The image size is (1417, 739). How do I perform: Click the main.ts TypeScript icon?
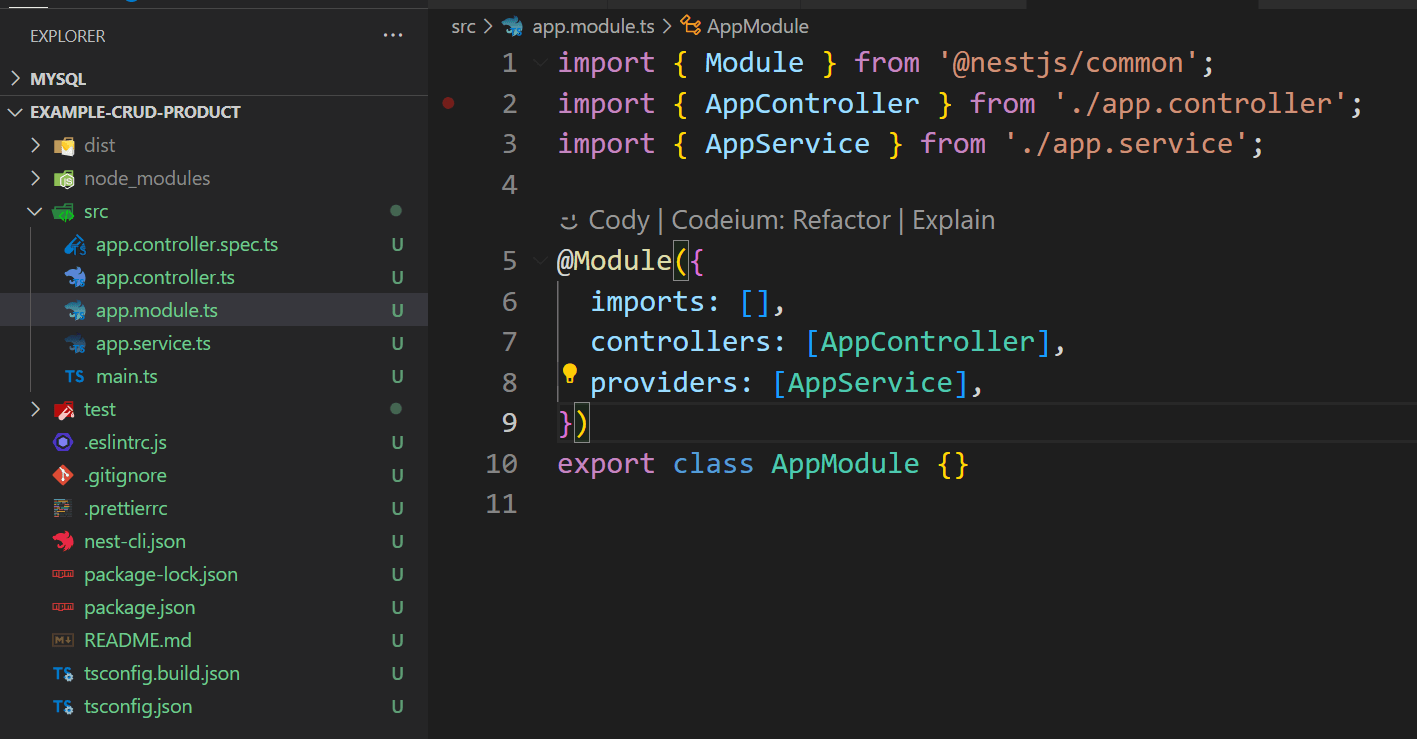(75, 377)
